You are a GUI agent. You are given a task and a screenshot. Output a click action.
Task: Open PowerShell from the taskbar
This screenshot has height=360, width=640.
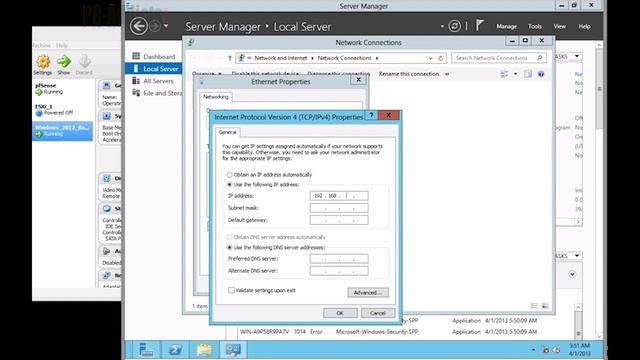175,350
